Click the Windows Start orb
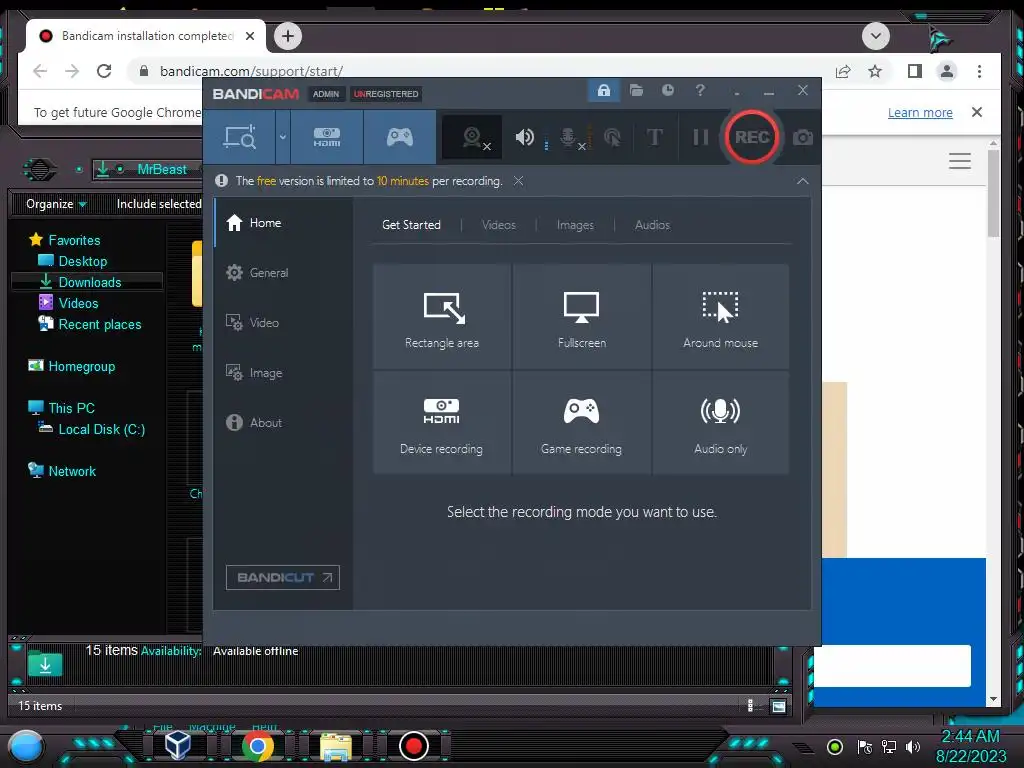 coord(25,746)
